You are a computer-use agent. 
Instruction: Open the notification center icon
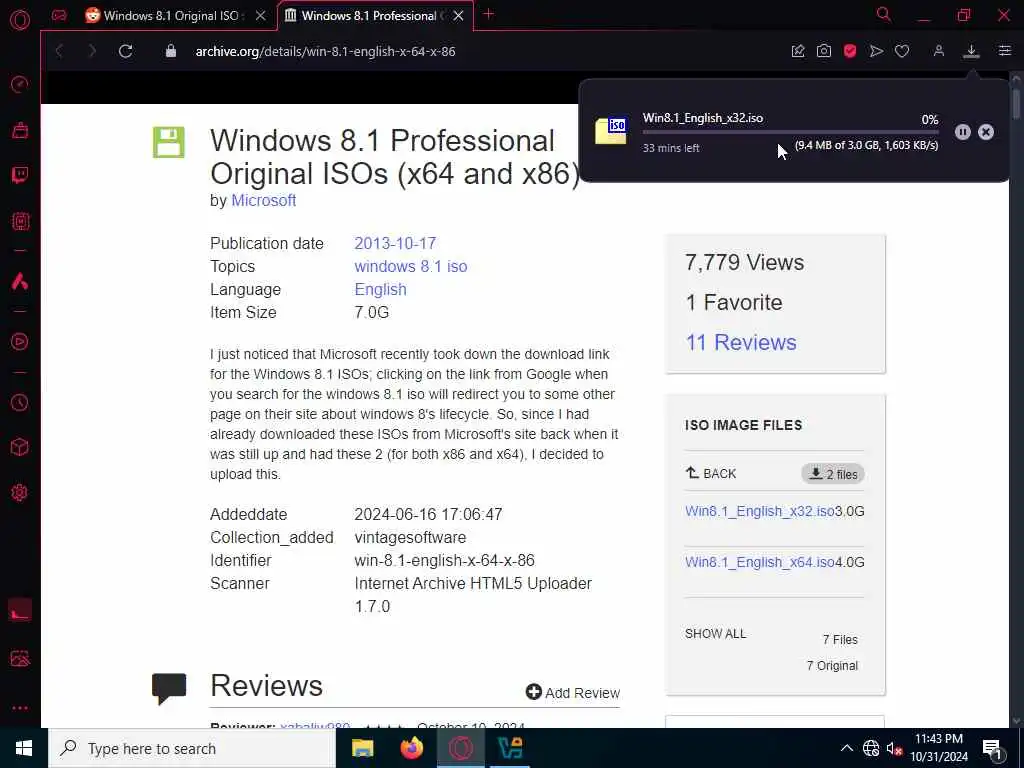coord(992,749)
